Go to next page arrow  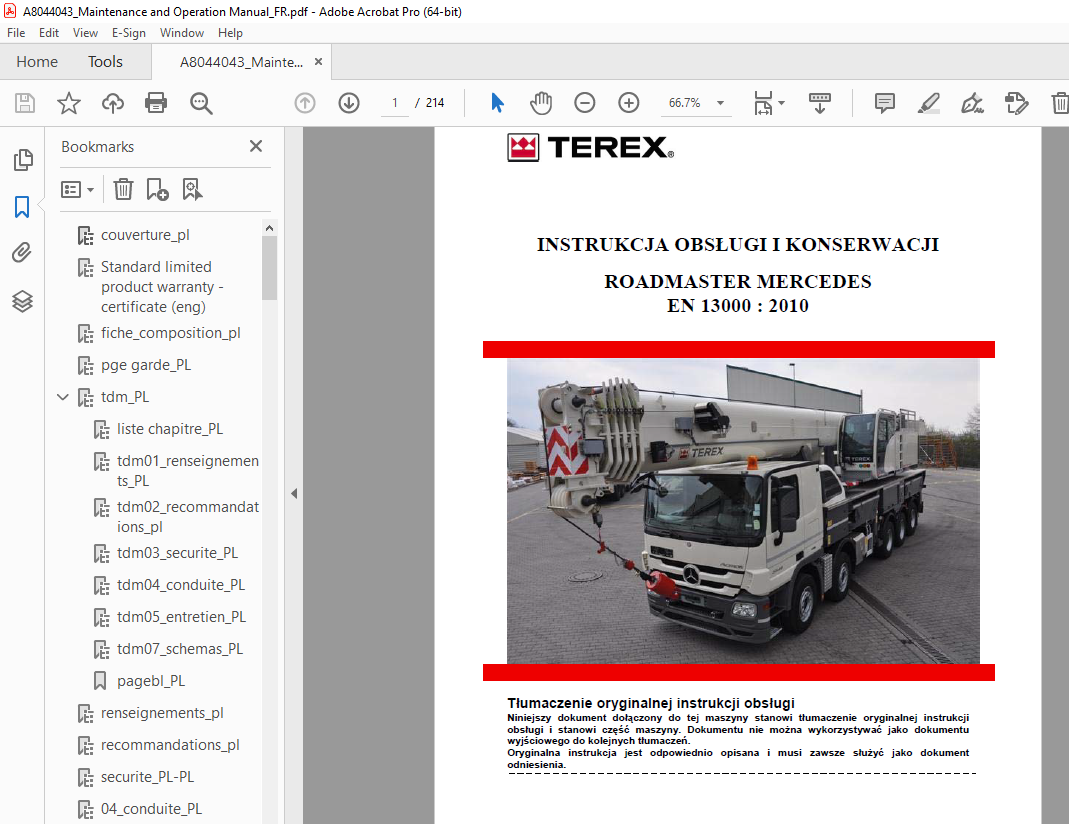pos(349,103)
